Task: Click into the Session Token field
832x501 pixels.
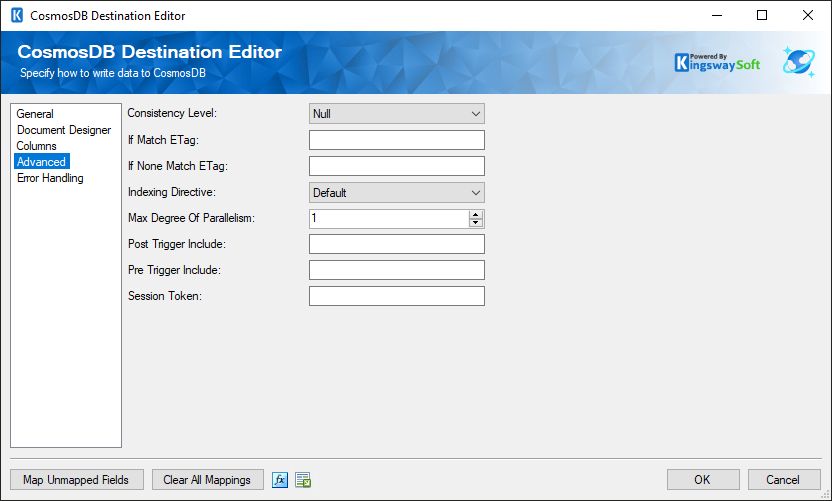Action: tap(396, 296)
